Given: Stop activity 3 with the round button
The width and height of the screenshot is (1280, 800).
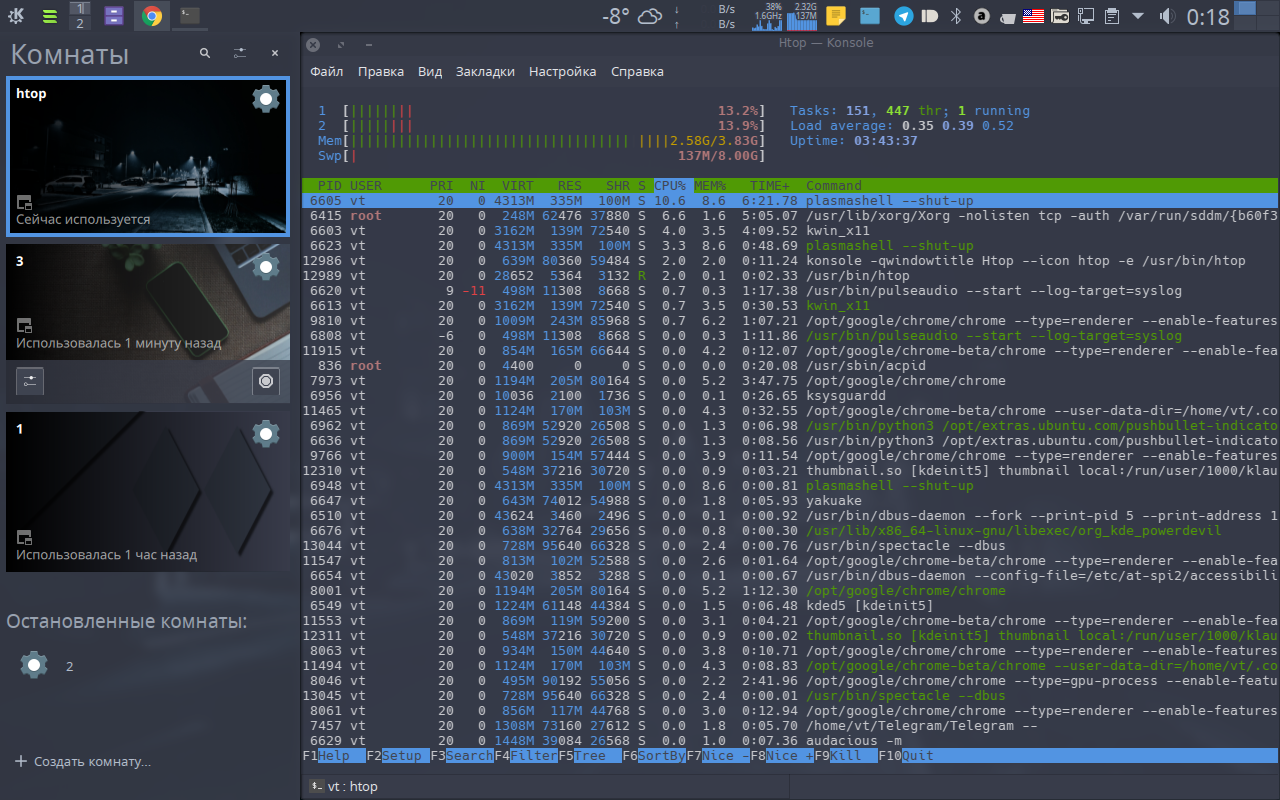Looking at the screenshot, I should pos(265,381).
